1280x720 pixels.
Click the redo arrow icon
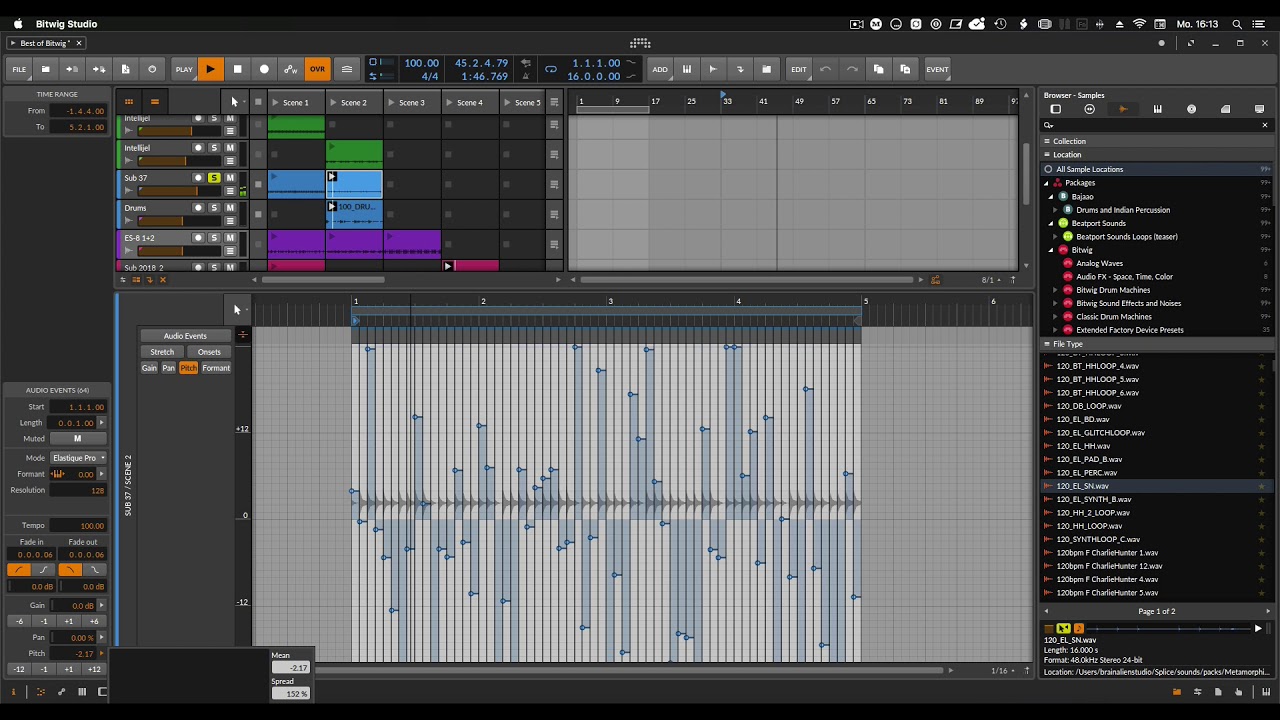pyautogui.click(x=852, y=69)
